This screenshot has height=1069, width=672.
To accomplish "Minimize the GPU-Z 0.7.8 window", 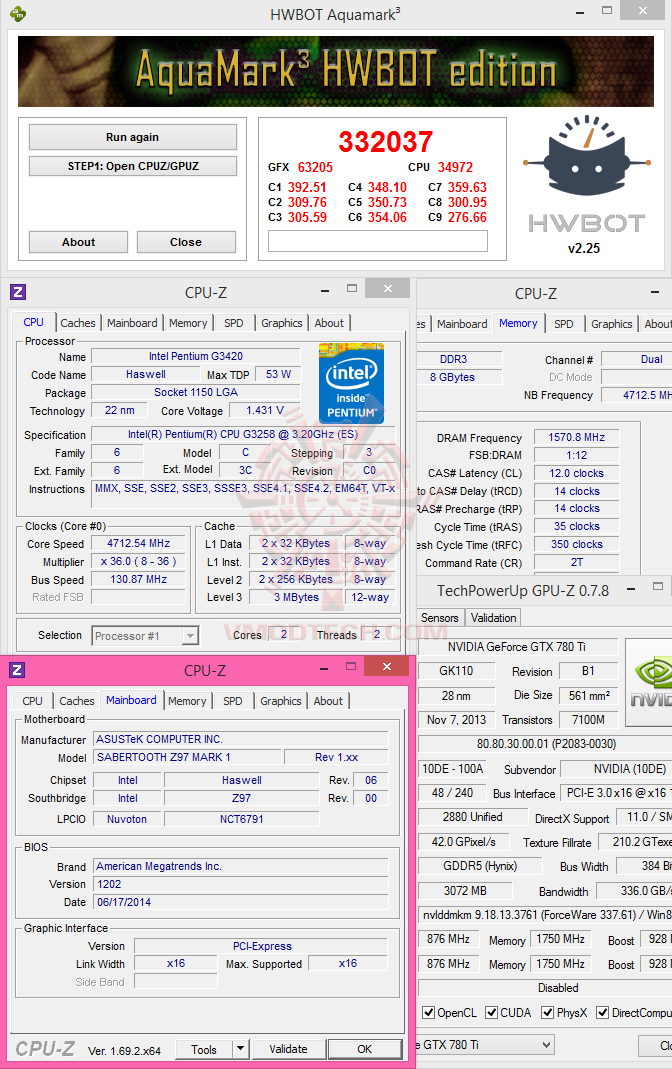I will 630,589.
